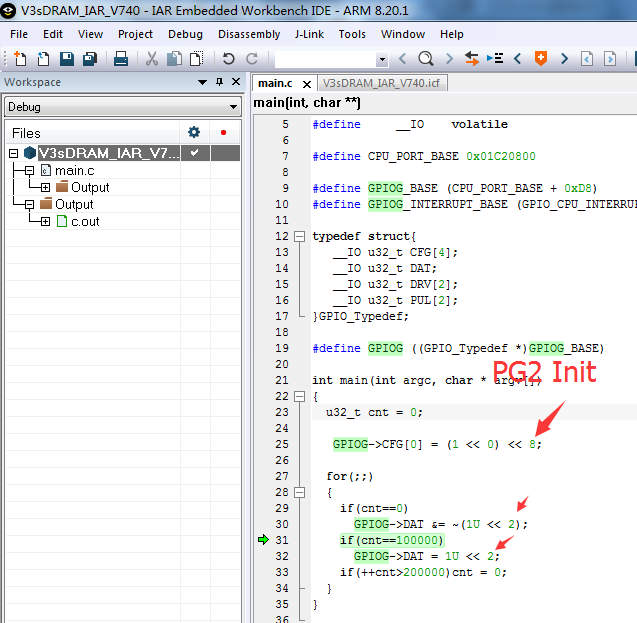
Task: Click the Save floppy disk icon
Action: (x=67, y=59)
